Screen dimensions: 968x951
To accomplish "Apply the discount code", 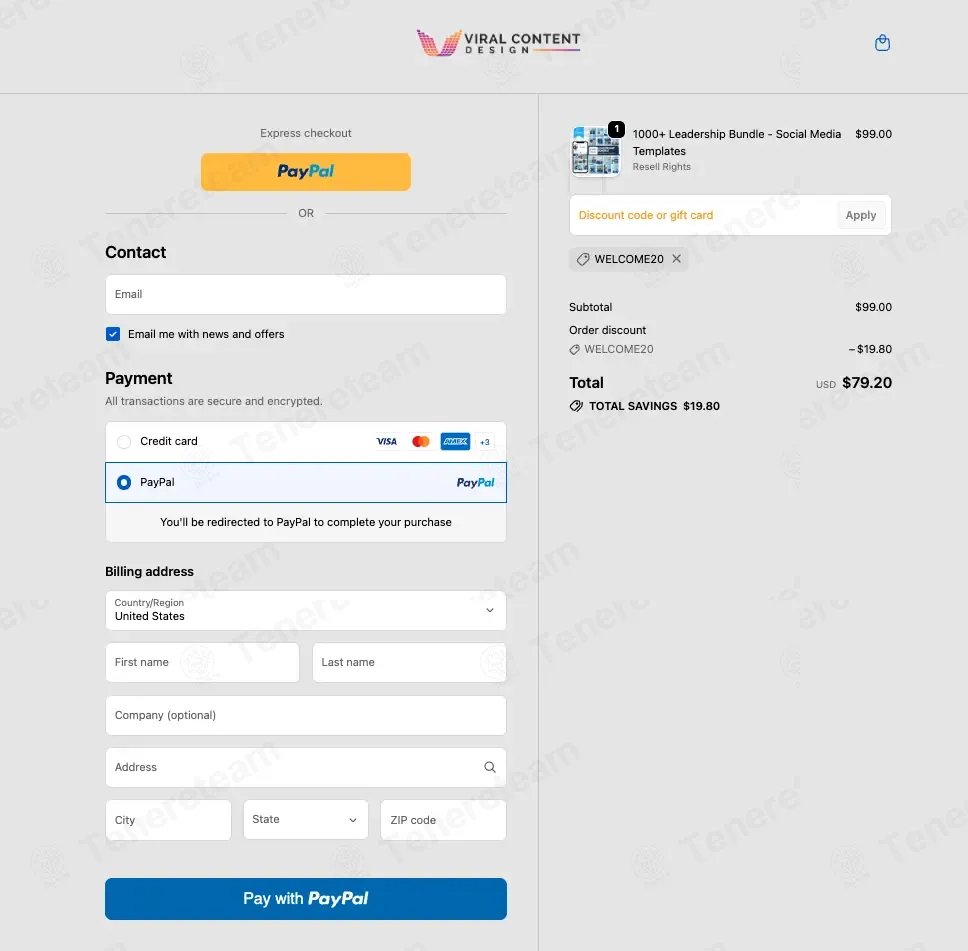I will tap(861, 215).
